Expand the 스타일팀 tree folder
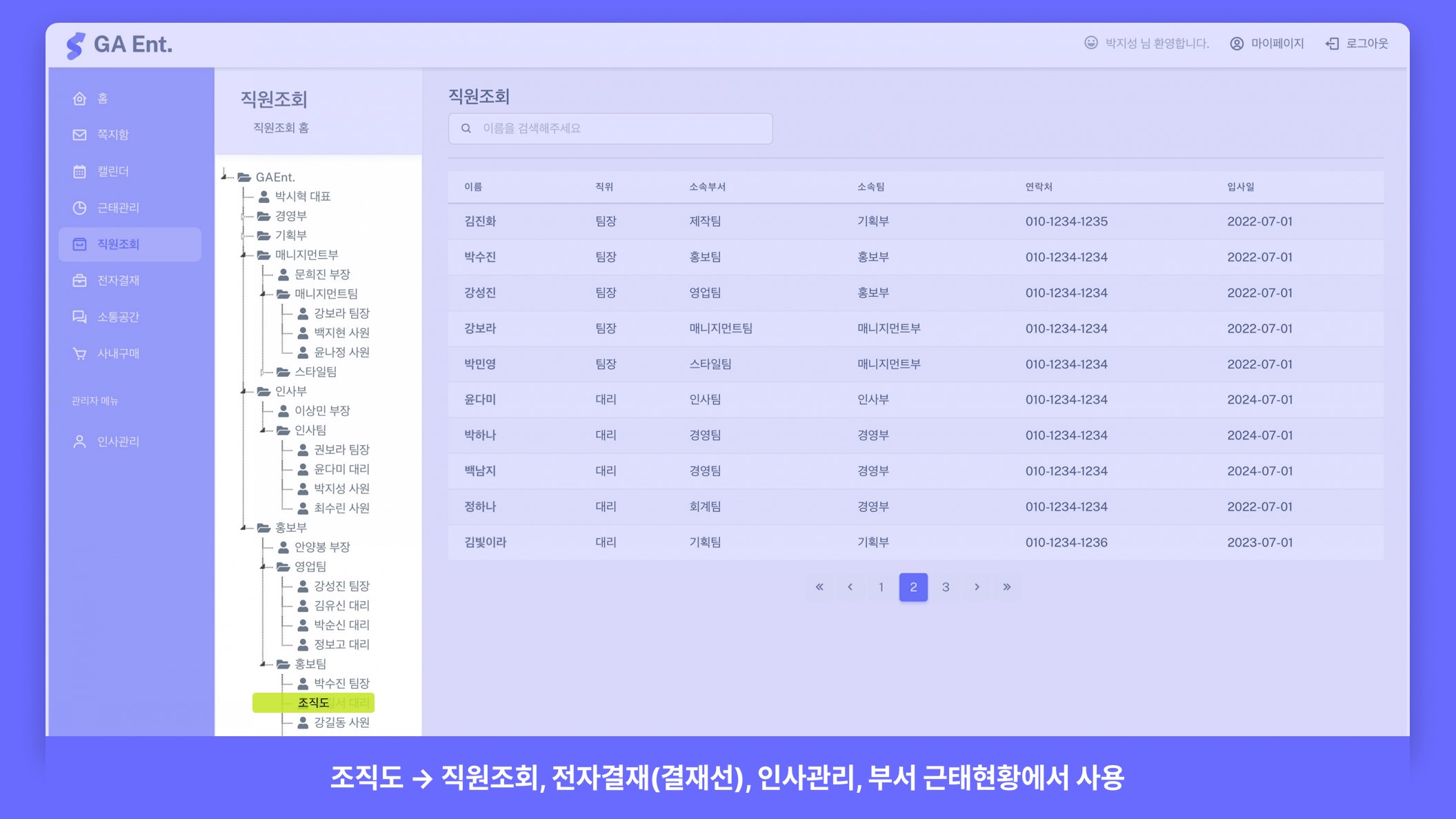 click(x=263, y=372)
